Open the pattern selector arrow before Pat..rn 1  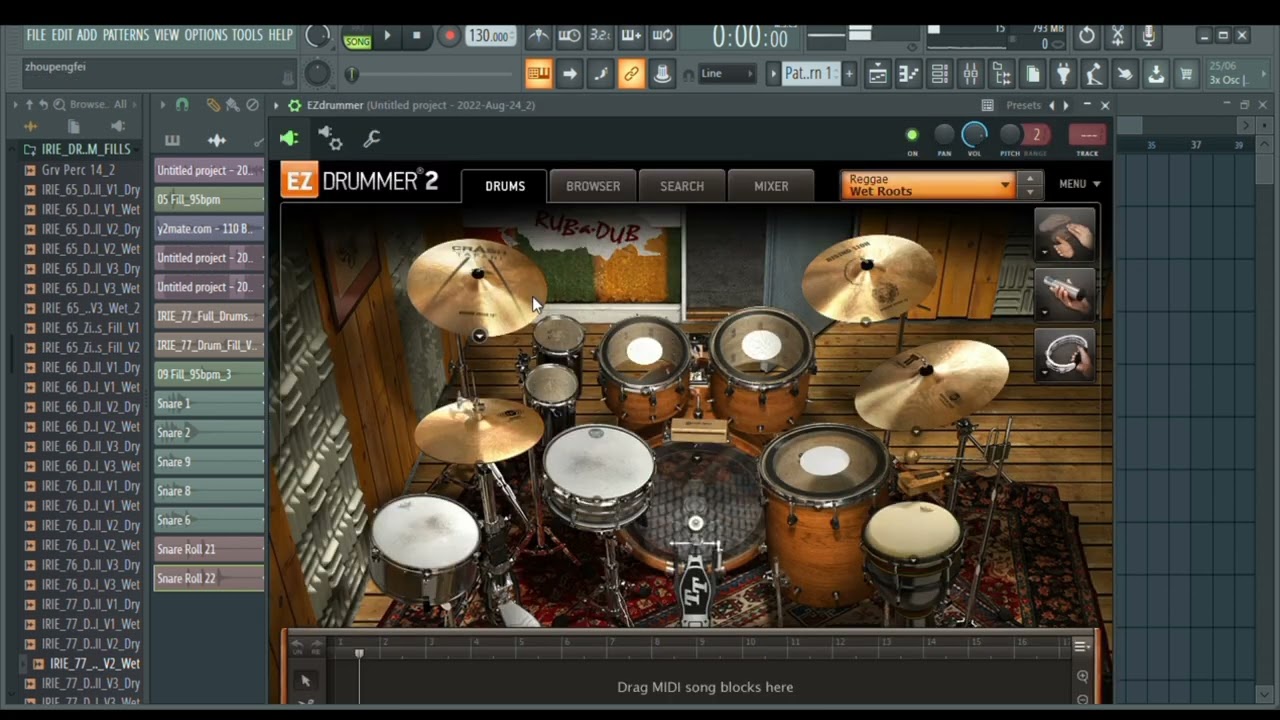(x=773, y=73)
